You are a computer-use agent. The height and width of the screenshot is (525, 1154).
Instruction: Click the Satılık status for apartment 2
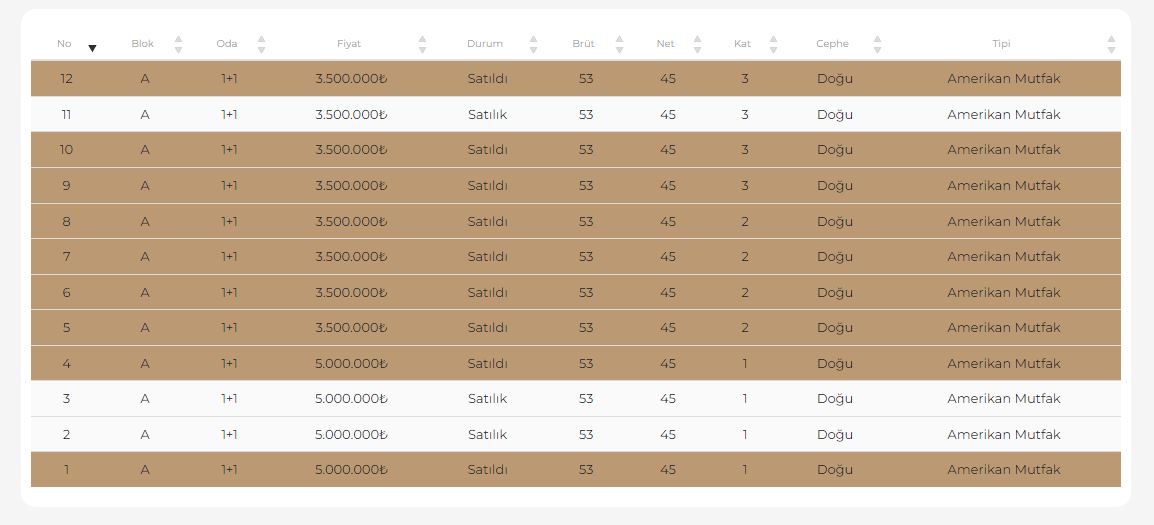(x=487, y=435)
